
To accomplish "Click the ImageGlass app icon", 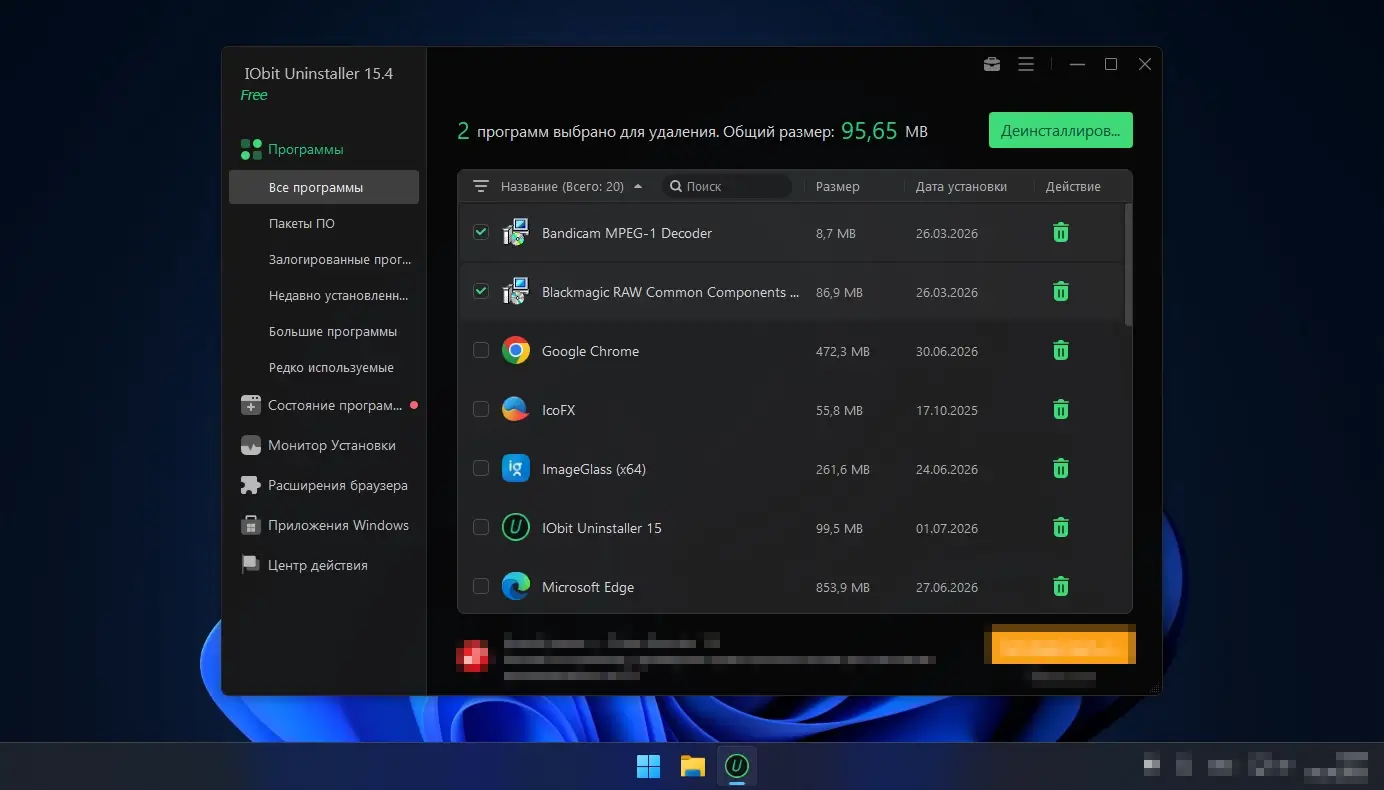I will tap(515, 469).
